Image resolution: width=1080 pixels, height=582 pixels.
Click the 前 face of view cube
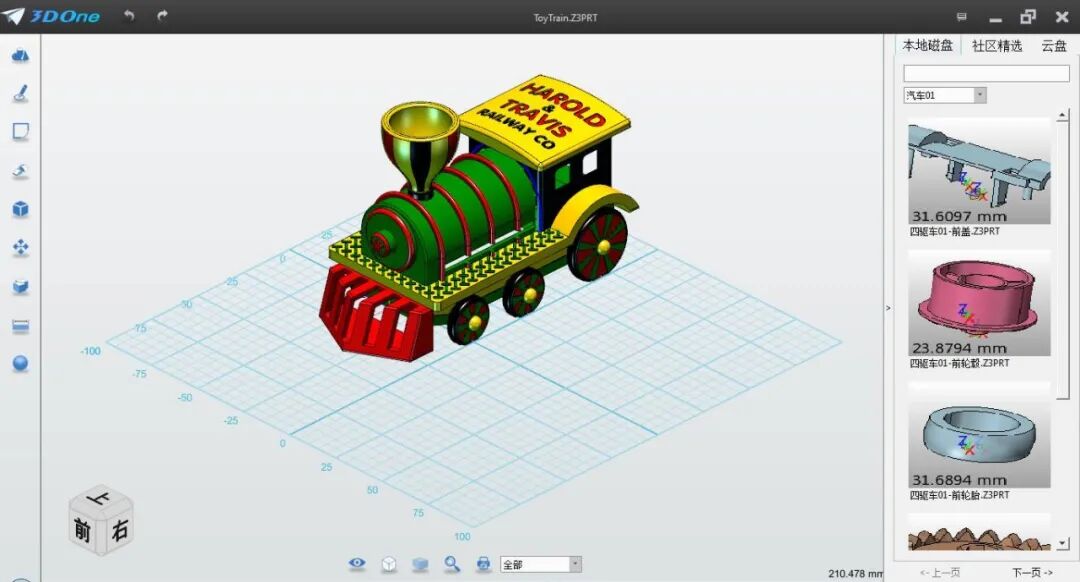tap(83, 530)
